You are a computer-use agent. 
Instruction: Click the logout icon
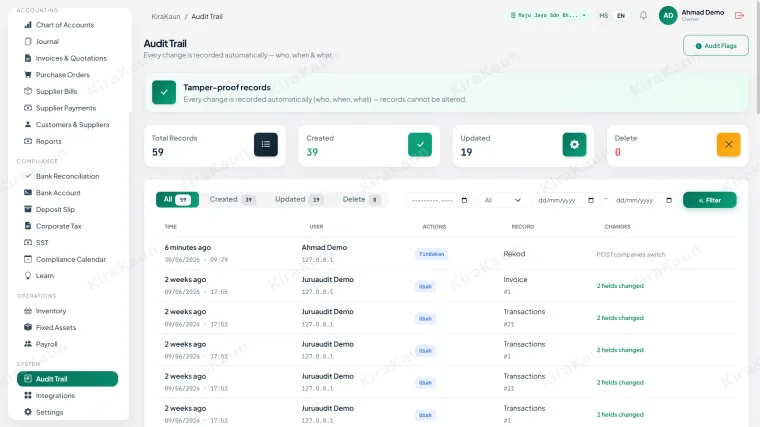(x=739, y=16)
